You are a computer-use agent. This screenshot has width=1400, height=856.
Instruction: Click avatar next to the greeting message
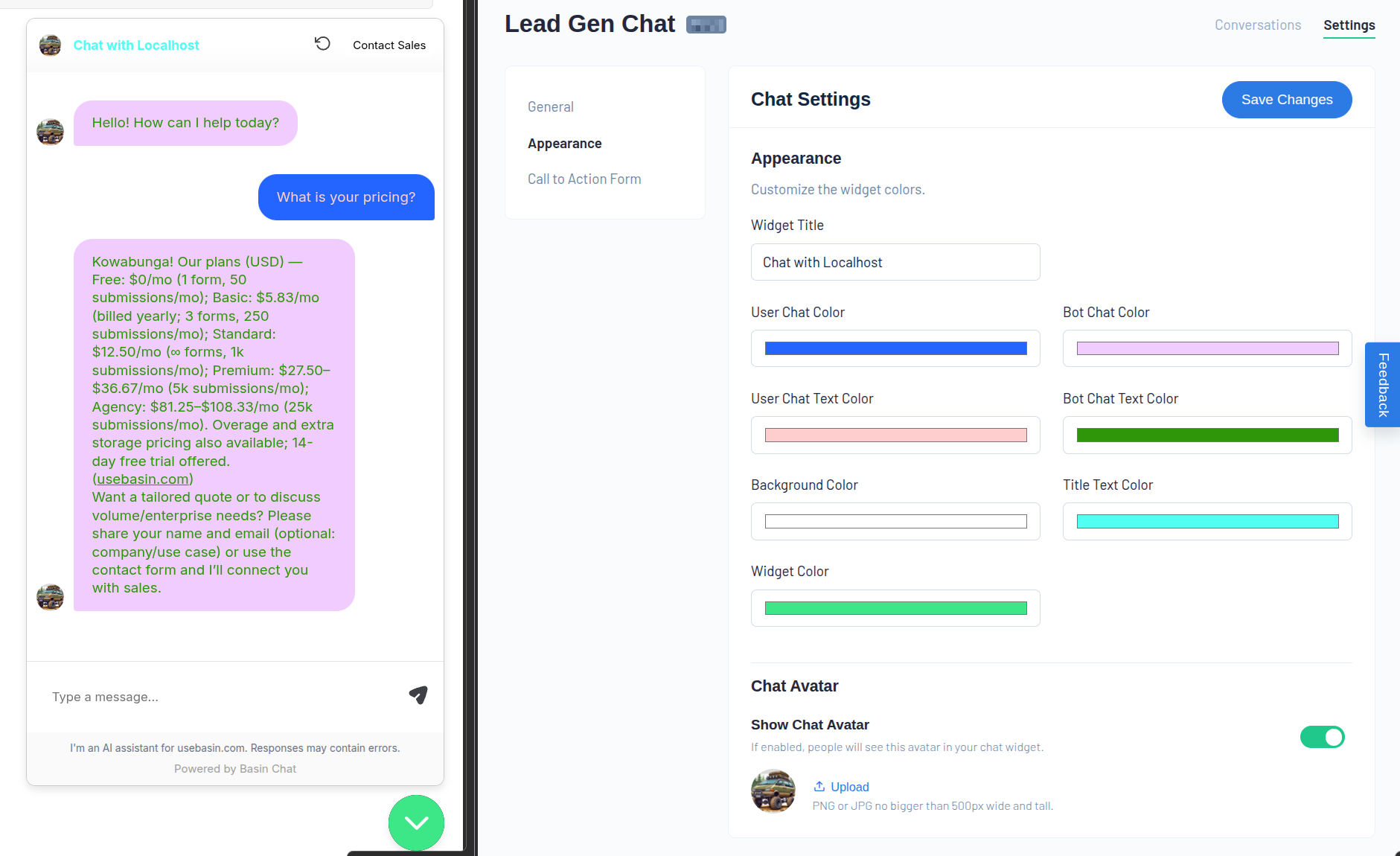(50, 132)
